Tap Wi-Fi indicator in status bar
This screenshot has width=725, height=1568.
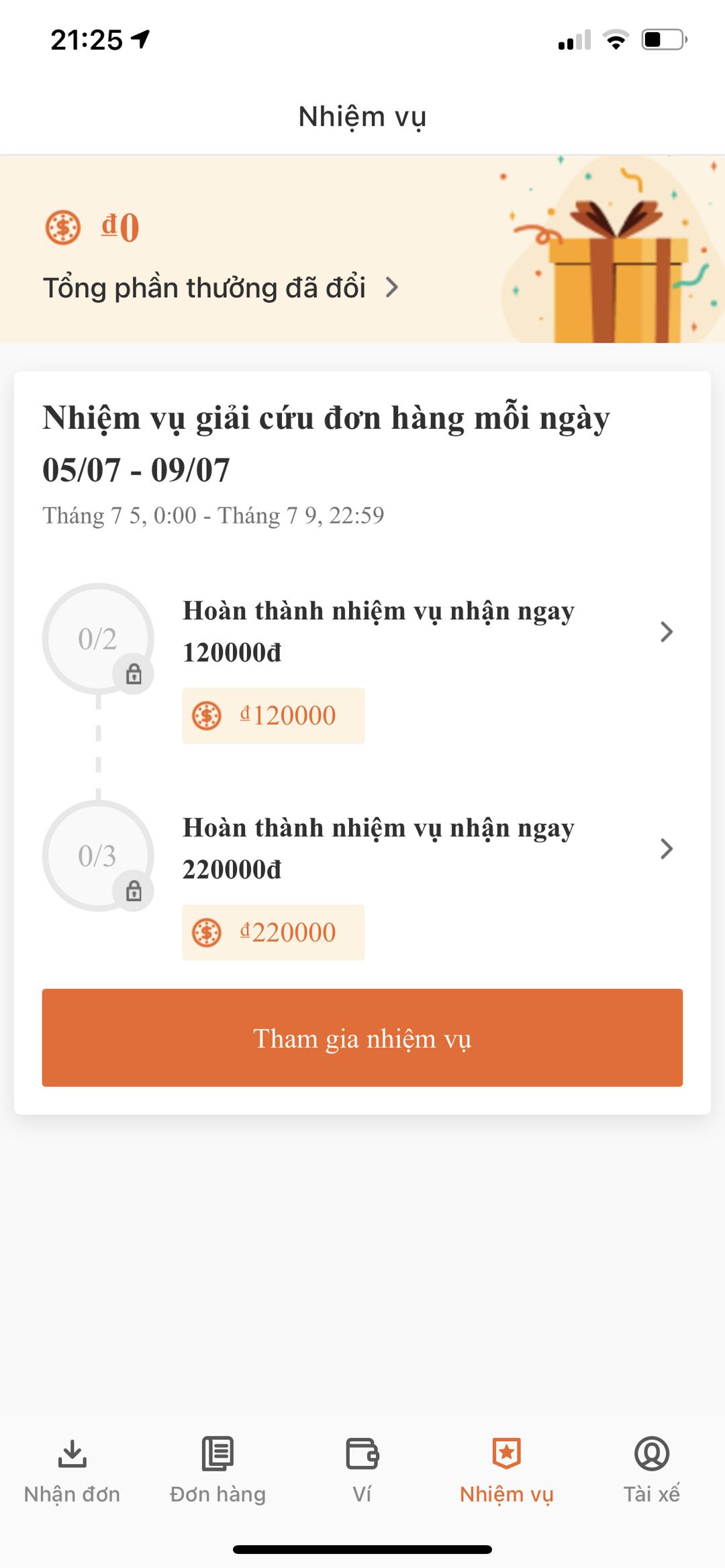click(616, 40)
